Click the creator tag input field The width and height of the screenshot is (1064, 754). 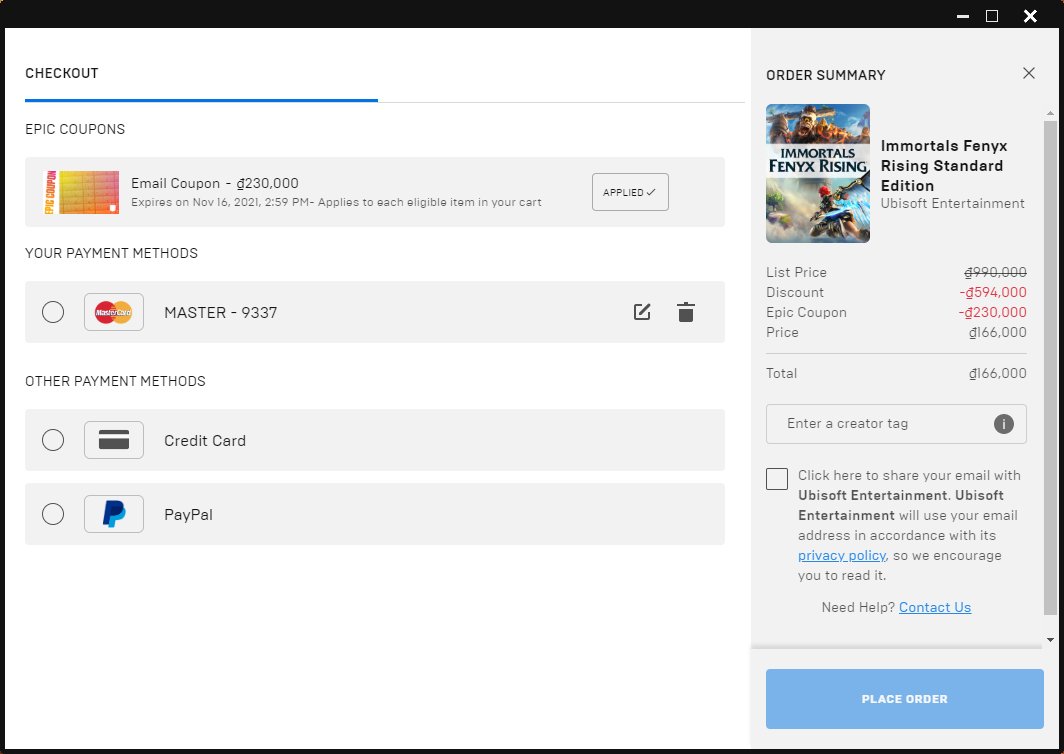[896, 423]
